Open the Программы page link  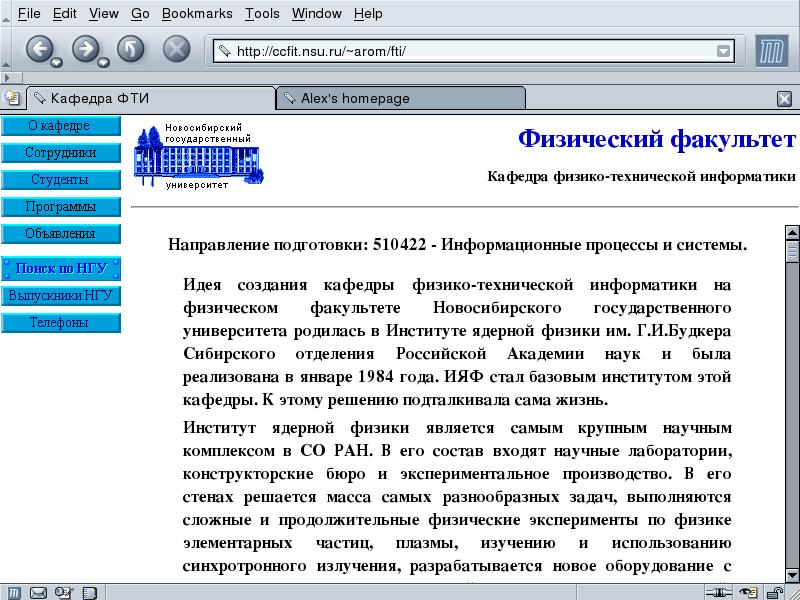pos(61,207)
